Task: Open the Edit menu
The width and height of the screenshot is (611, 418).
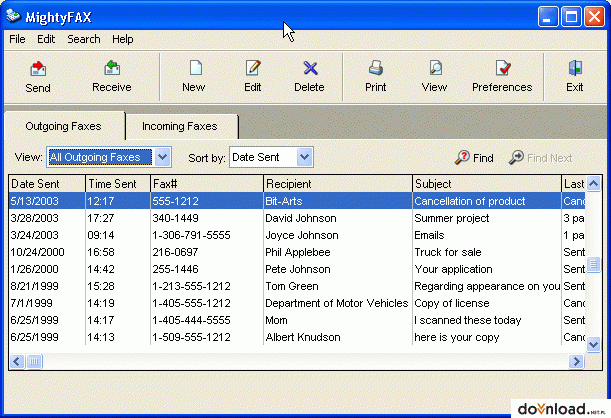Action: pyautogui.click(x=46, y=39)
